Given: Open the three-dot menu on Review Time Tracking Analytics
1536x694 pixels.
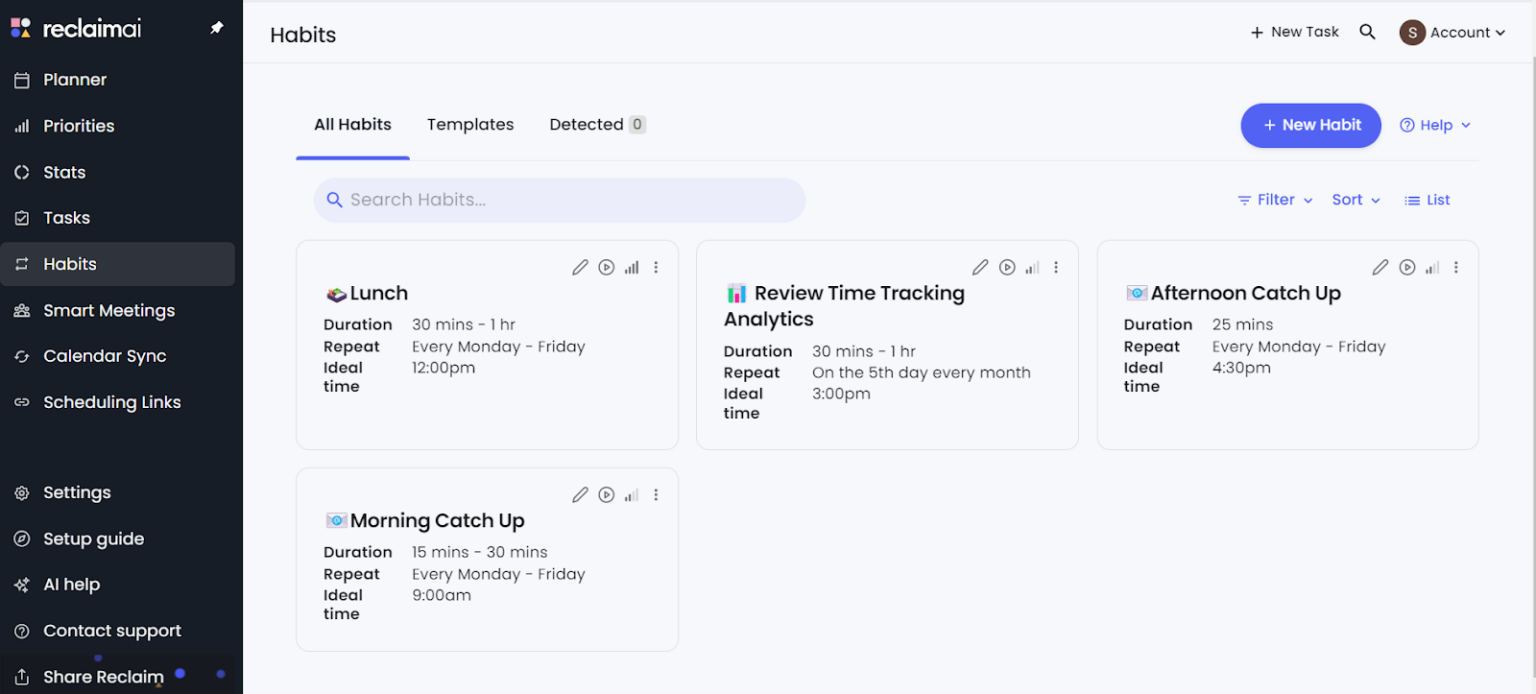Looking at the screenshot, I should click(x=1056, y=267).
